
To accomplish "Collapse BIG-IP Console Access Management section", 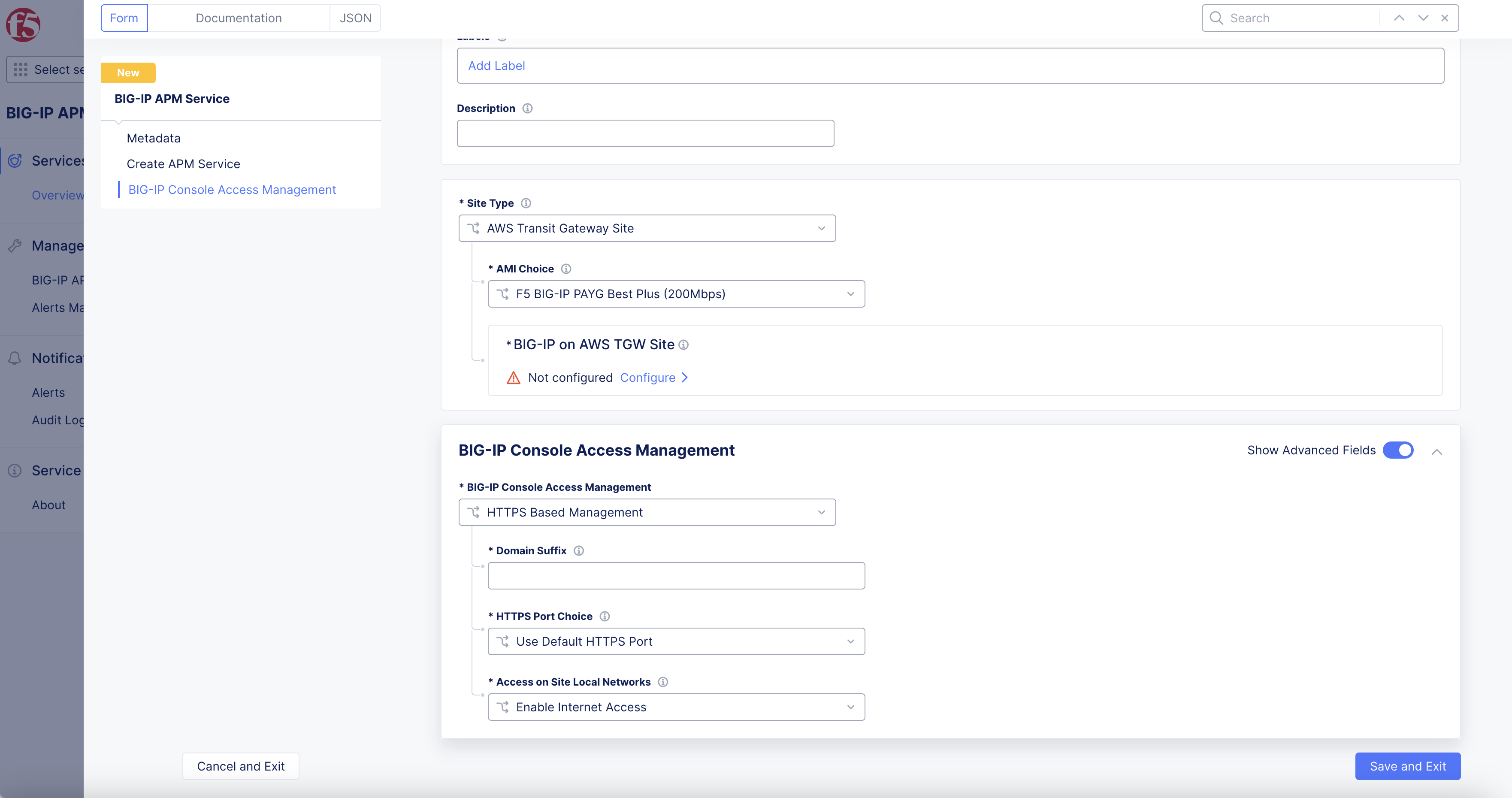I will tap(1436, 451).
